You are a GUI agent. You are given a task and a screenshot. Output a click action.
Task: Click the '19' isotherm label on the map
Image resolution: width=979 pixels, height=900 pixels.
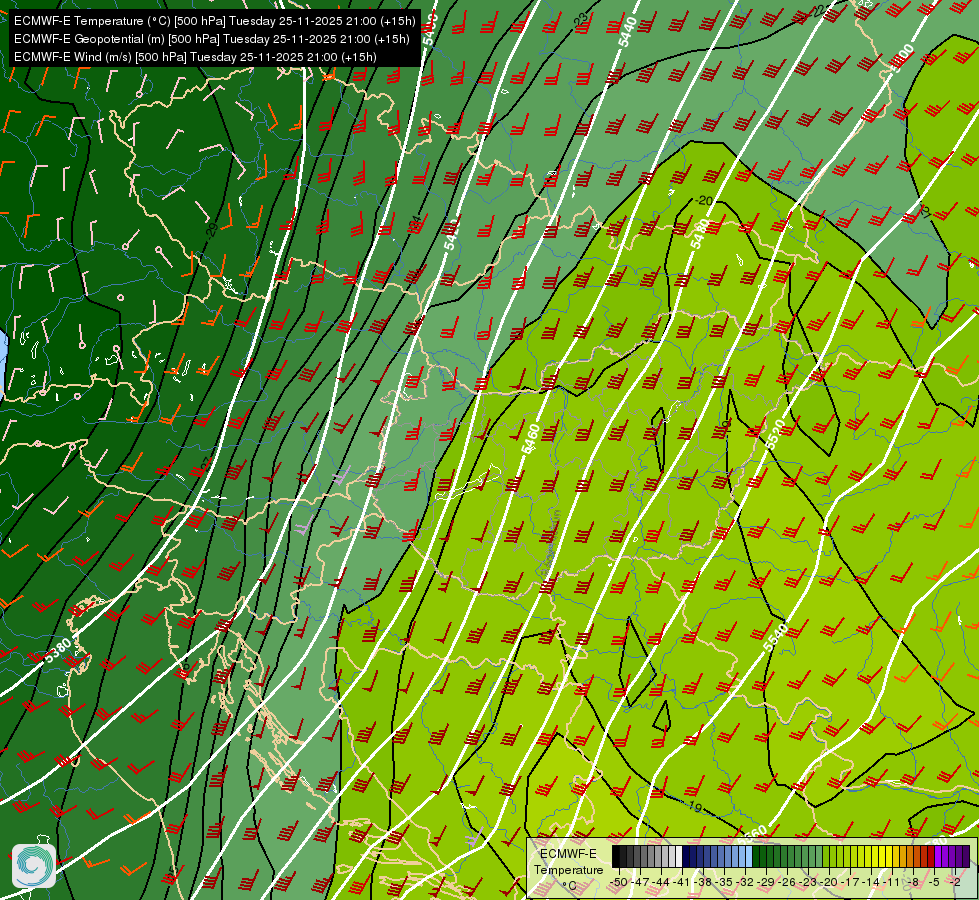(696, 806)
